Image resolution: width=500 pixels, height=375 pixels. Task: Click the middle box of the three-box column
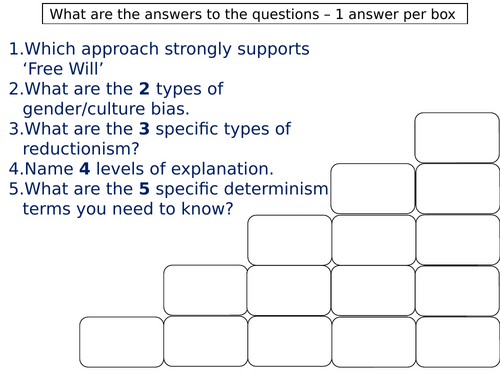pyautogui.click(x=289, y=290)
